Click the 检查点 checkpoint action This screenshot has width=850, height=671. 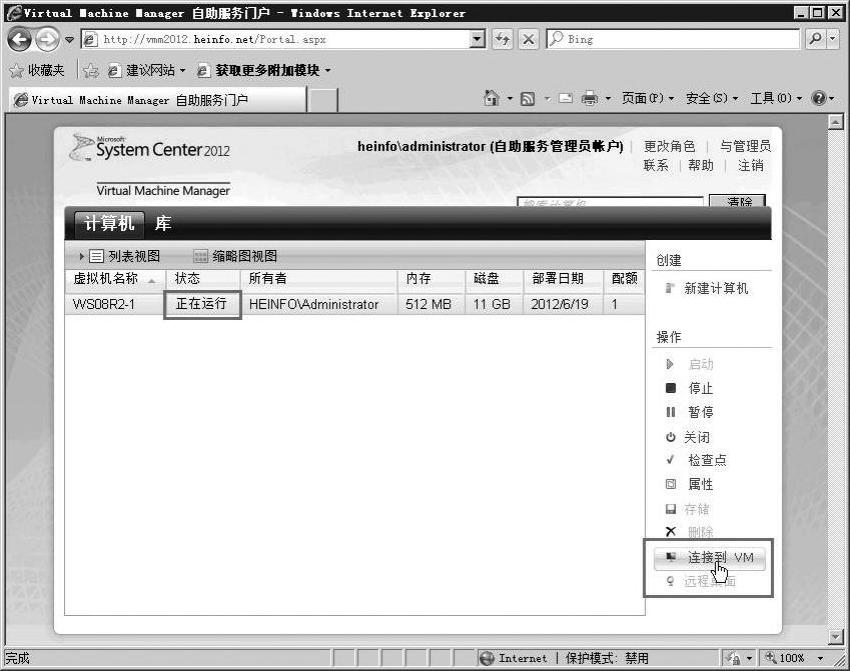pos(696,460)
